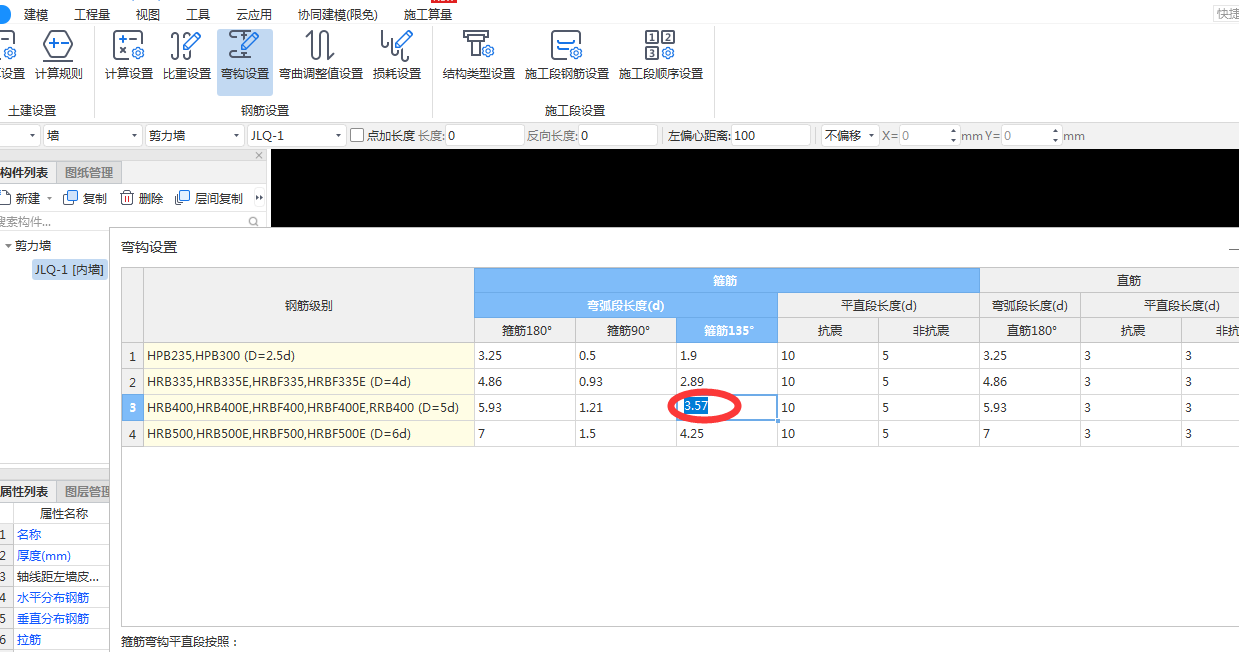Open 弯曲调整值设置
Screen dimensions: 1239x652
click(320, 56)
